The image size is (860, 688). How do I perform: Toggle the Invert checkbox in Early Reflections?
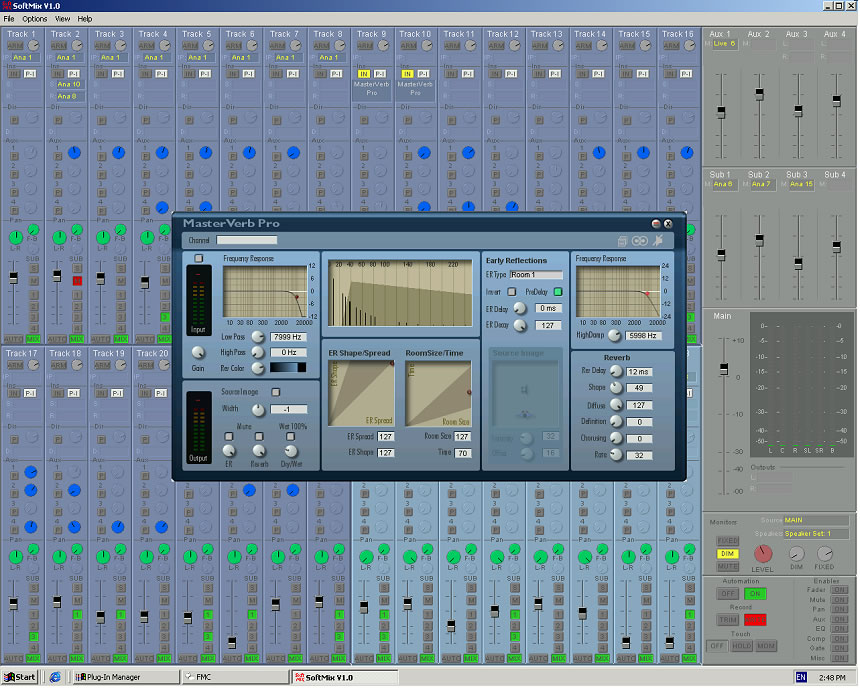[511, 292]
